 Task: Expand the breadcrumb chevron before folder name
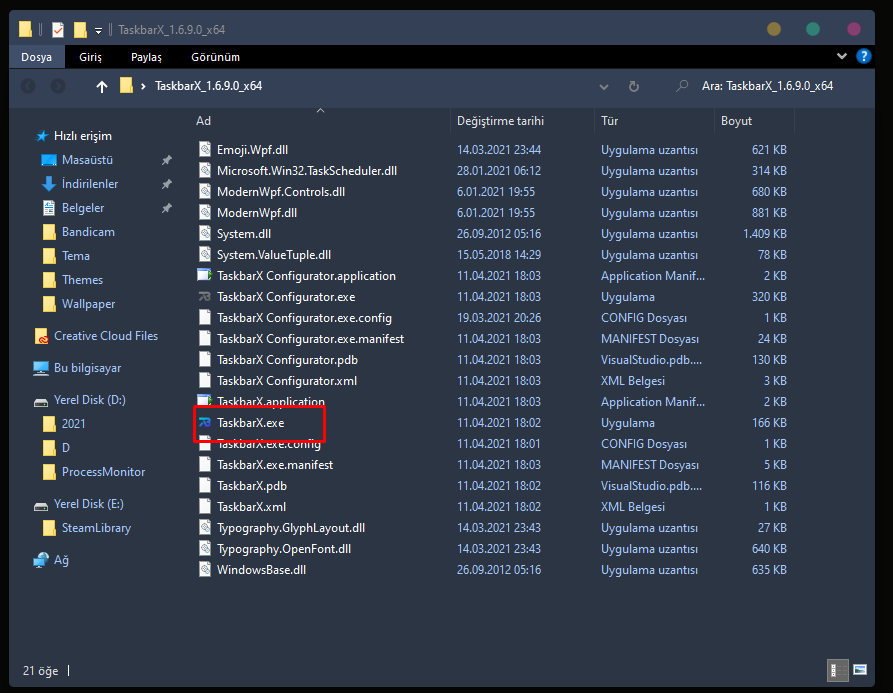tap(143, 87)
